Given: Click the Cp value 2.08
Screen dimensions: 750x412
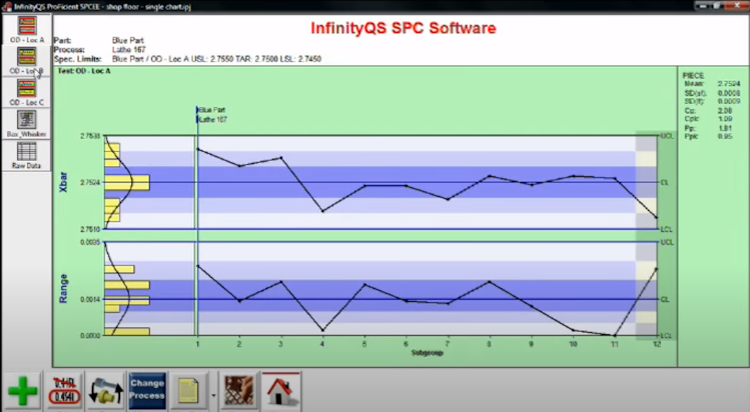Looking at the screenshot, I should (x=725, y=111).
